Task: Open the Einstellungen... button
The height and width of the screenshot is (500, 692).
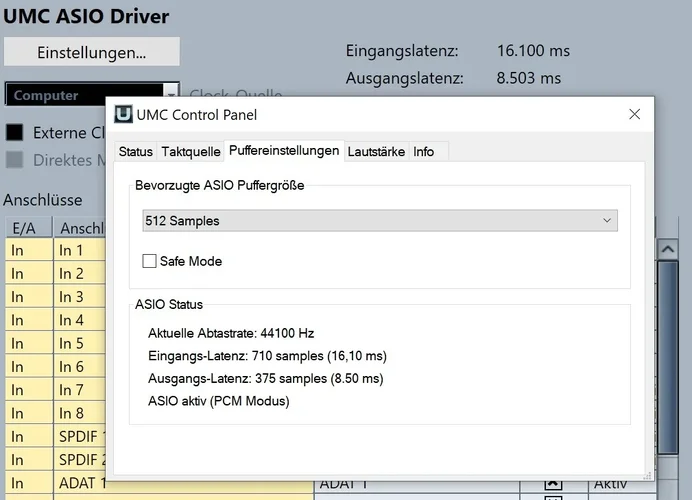Action: pyautogui.click(x=92, y=52)
